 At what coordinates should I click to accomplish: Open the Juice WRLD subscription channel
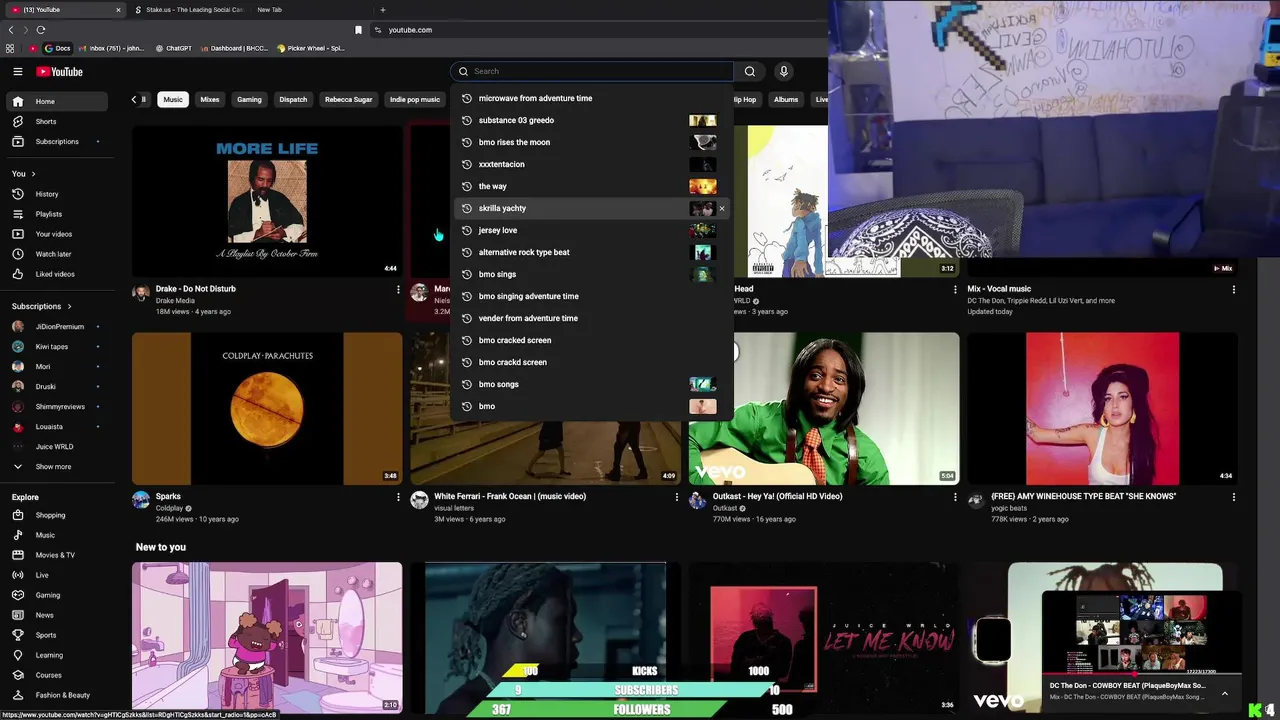(x=56, y=447)
